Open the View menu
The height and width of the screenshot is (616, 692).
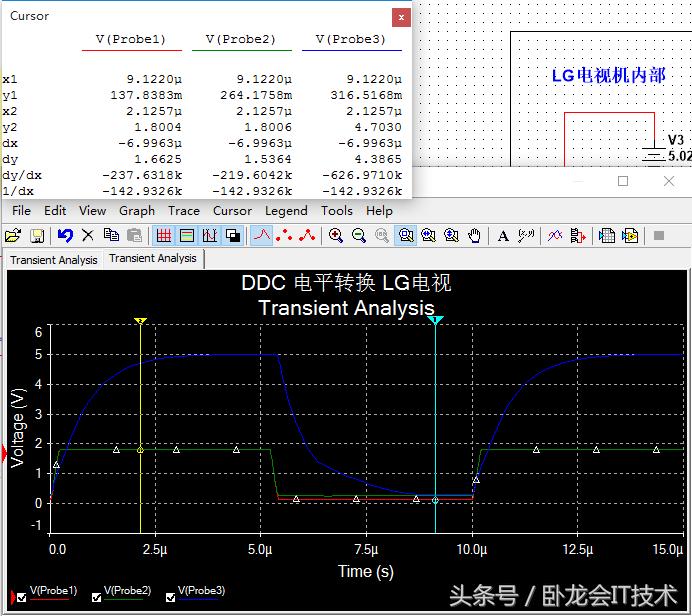point(92,210)
